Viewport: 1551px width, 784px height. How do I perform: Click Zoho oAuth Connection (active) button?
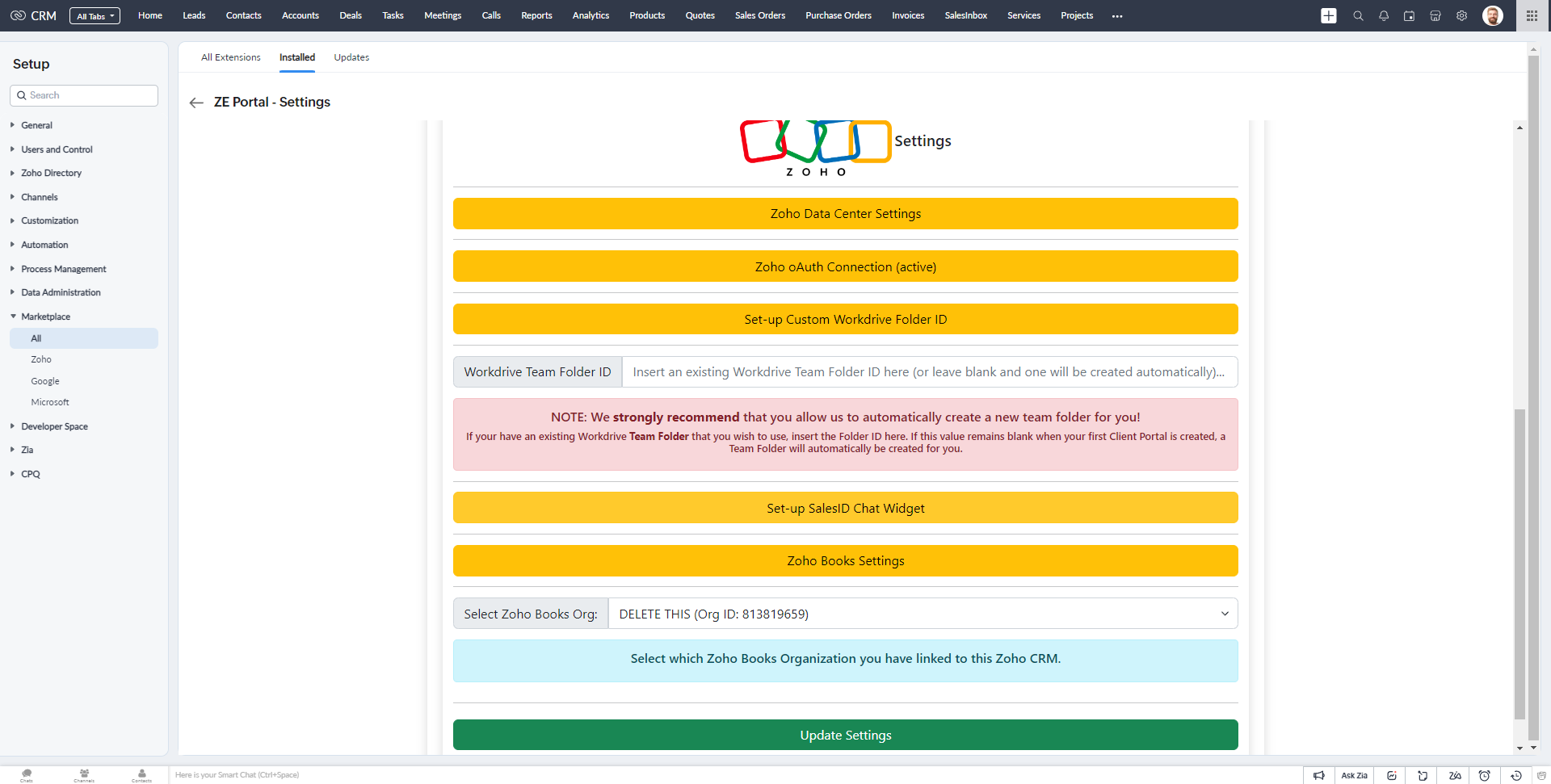pyautogui.click(x=845, y=266)
